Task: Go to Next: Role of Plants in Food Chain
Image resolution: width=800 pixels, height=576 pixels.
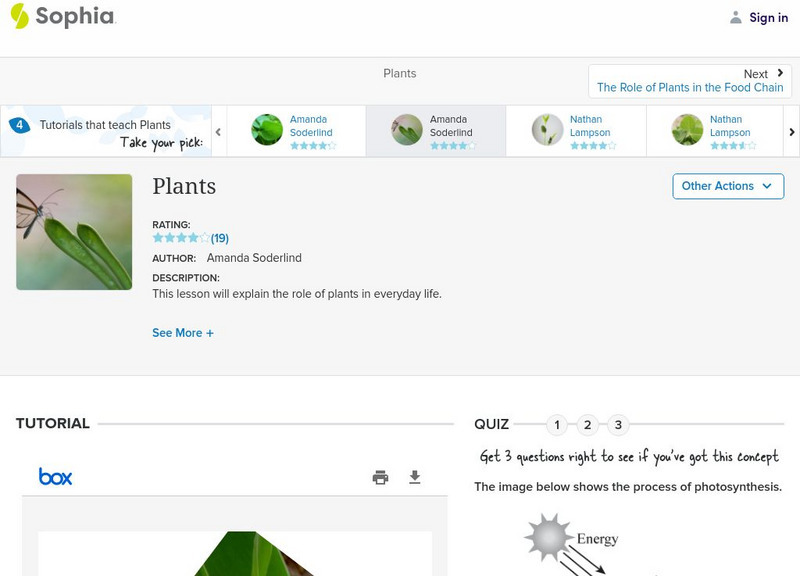Action: [x=690, y=81]
